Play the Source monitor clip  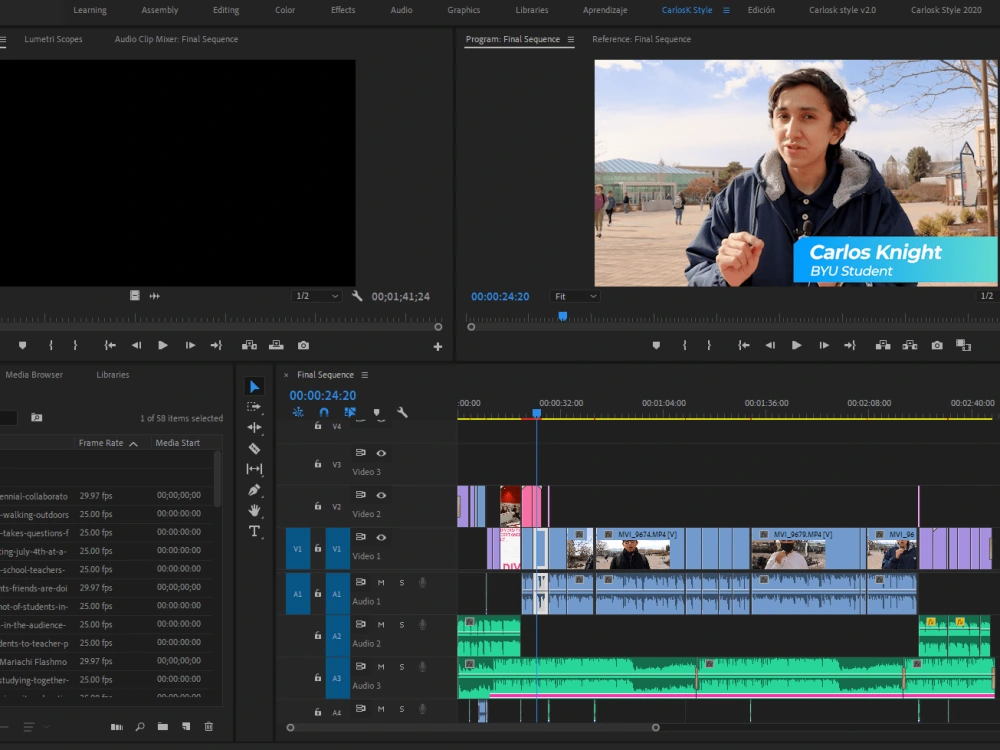coord(163,345)
